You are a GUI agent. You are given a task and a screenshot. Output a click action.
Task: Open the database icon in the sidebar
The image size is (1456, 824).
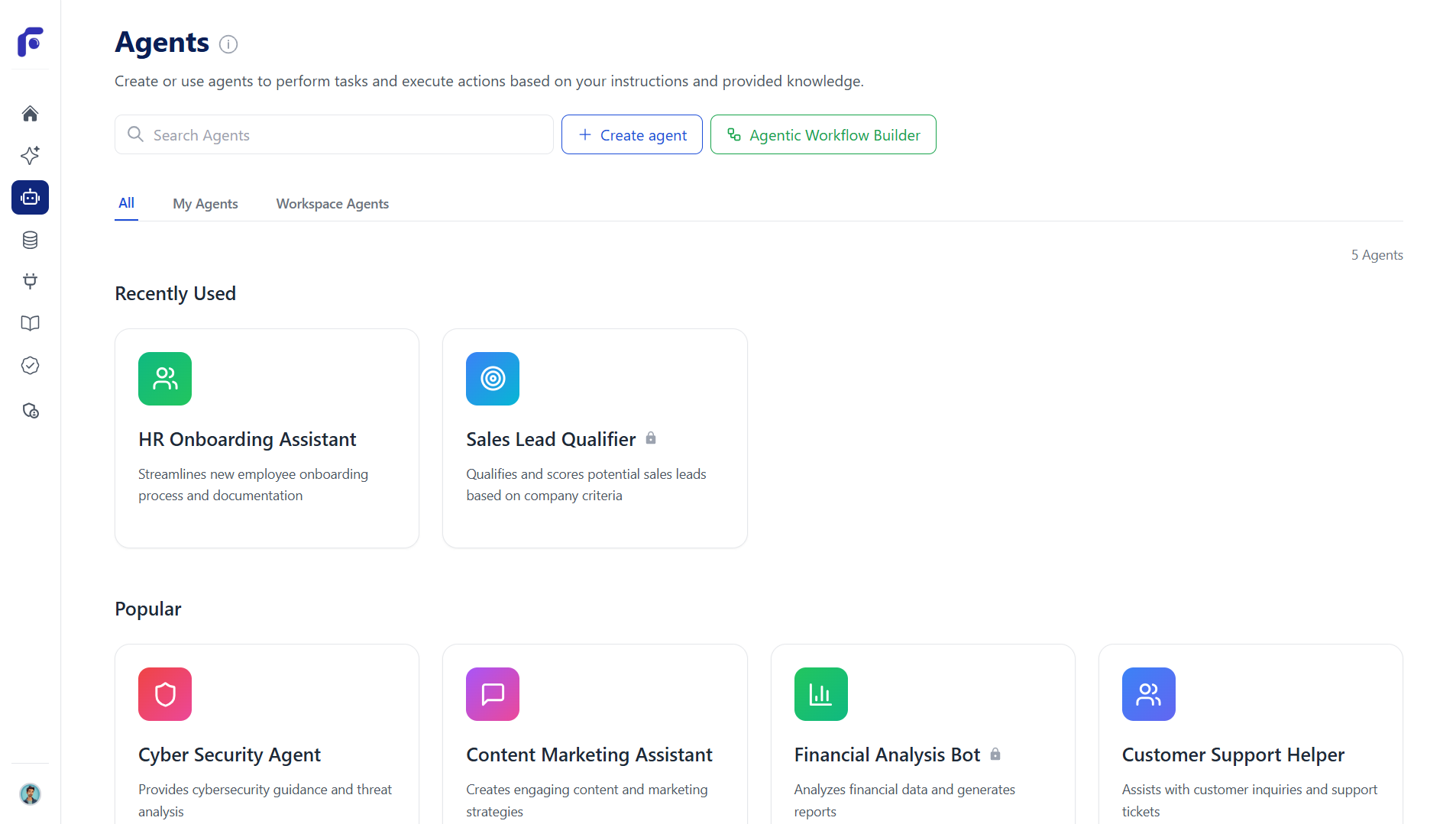tap(30, 239)
